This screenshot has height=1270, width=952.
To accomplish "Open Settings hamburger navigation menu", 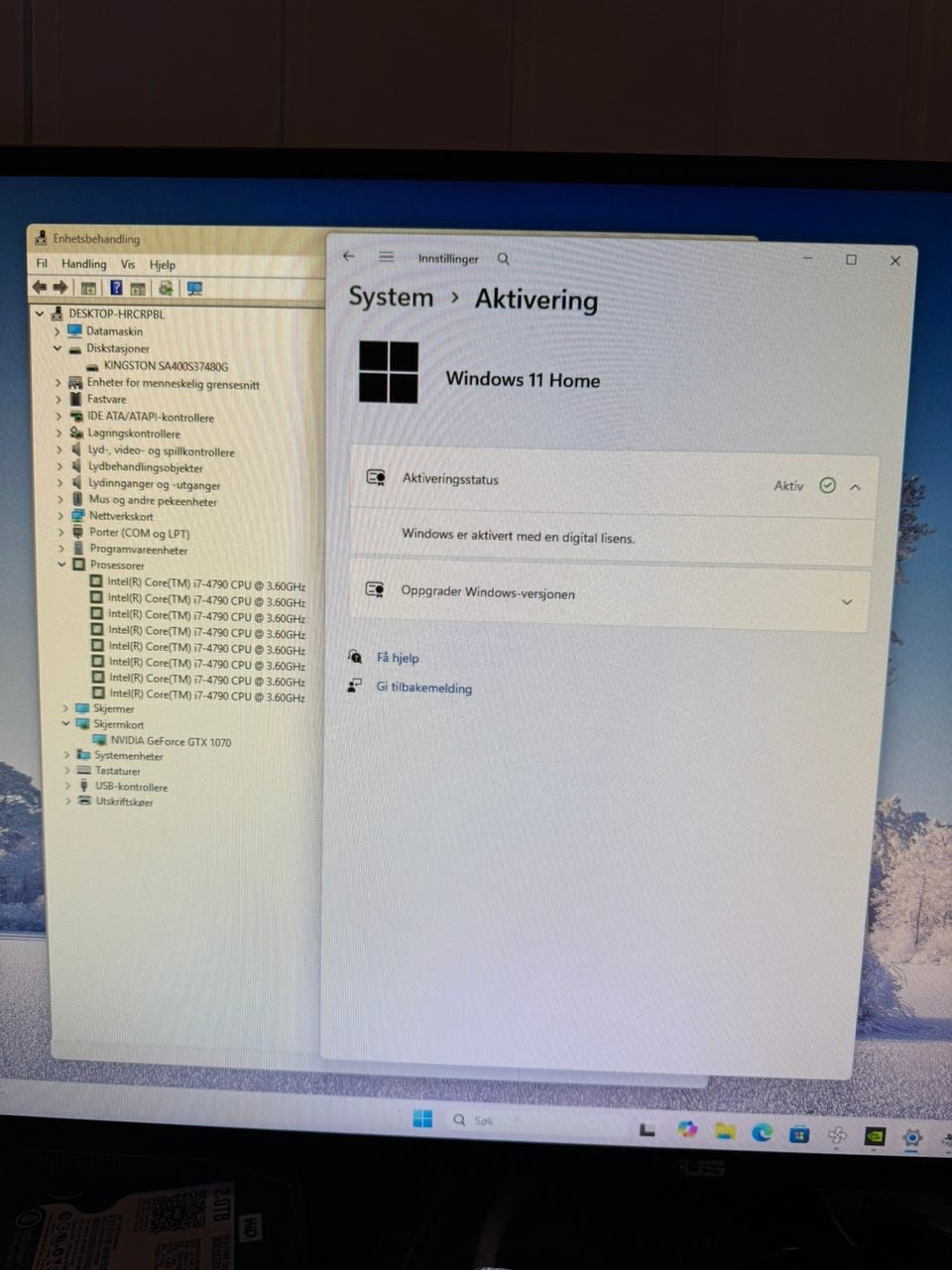I will click(387, 257).
